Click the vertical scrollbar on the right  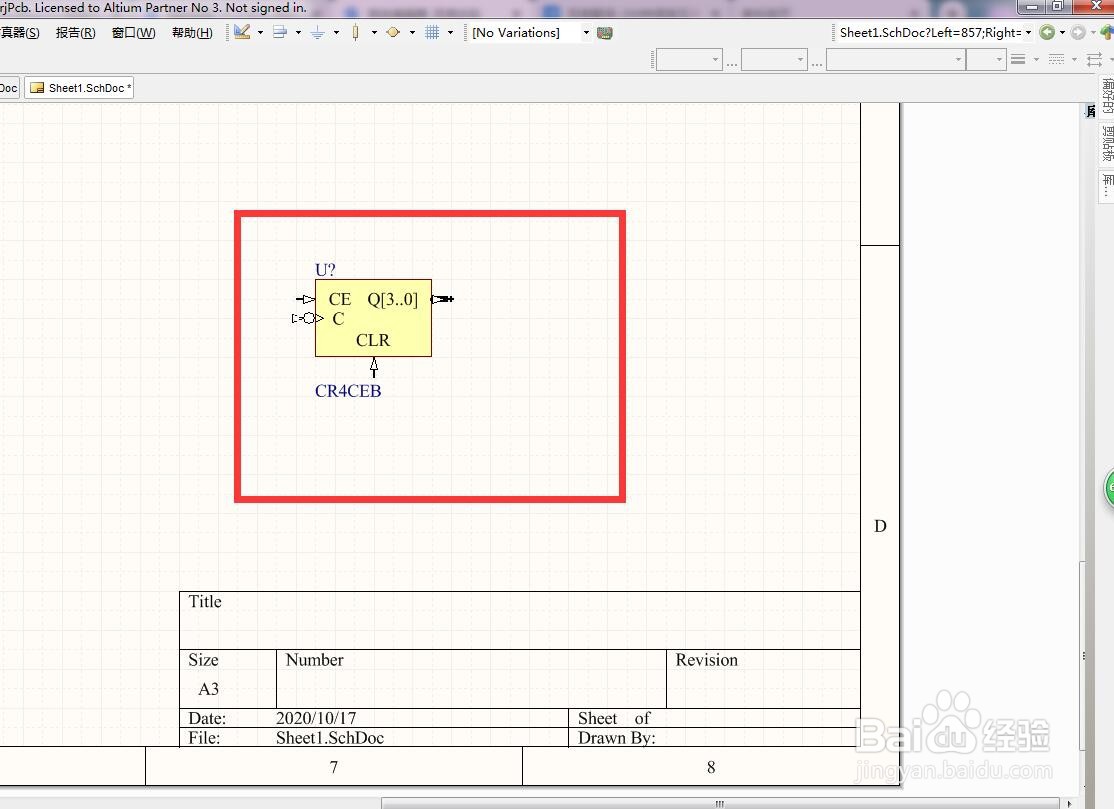point(1083,656)
